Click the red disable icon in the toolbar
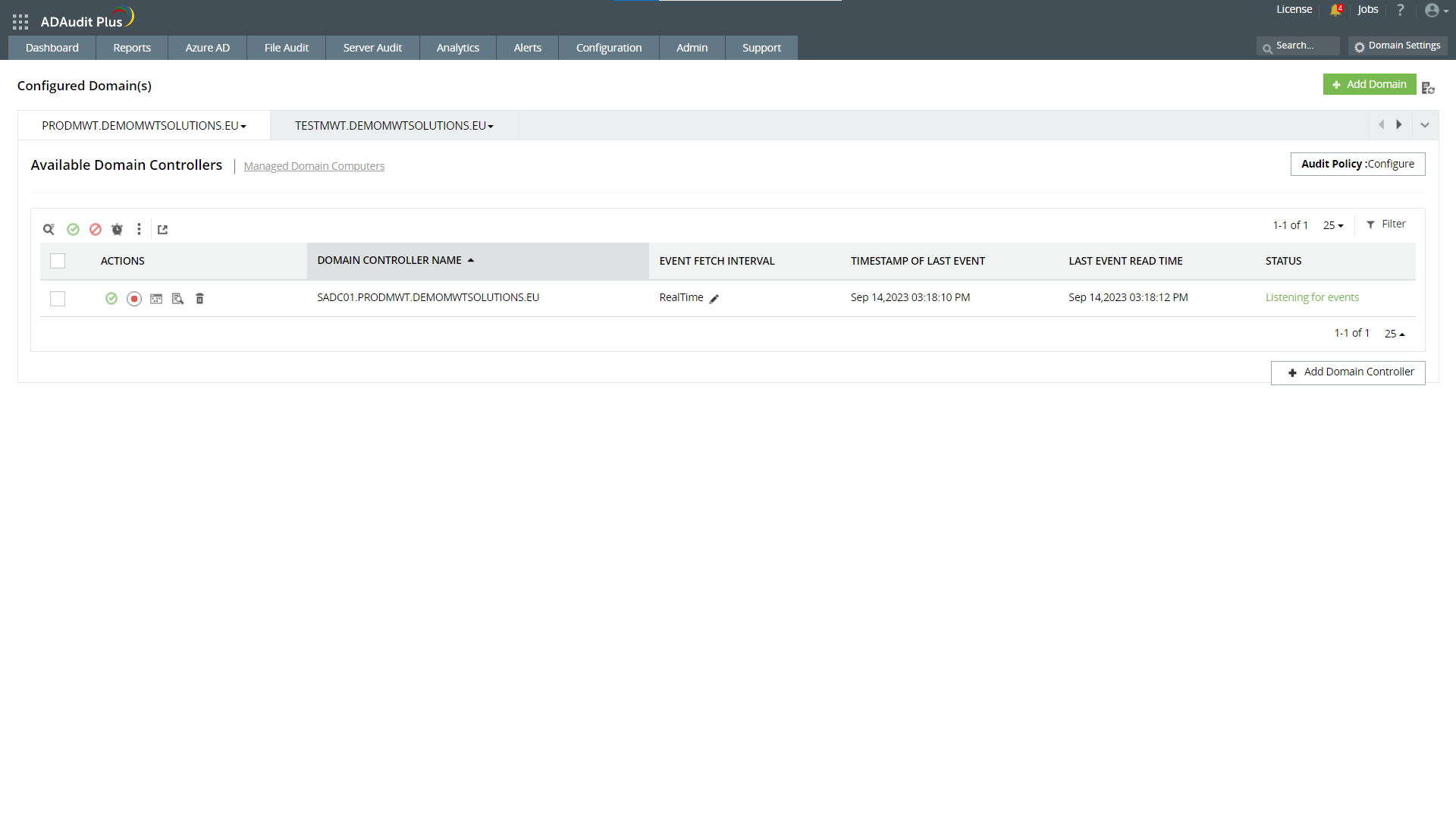This screenshot has width=1456, height=819. coord(96,229)
